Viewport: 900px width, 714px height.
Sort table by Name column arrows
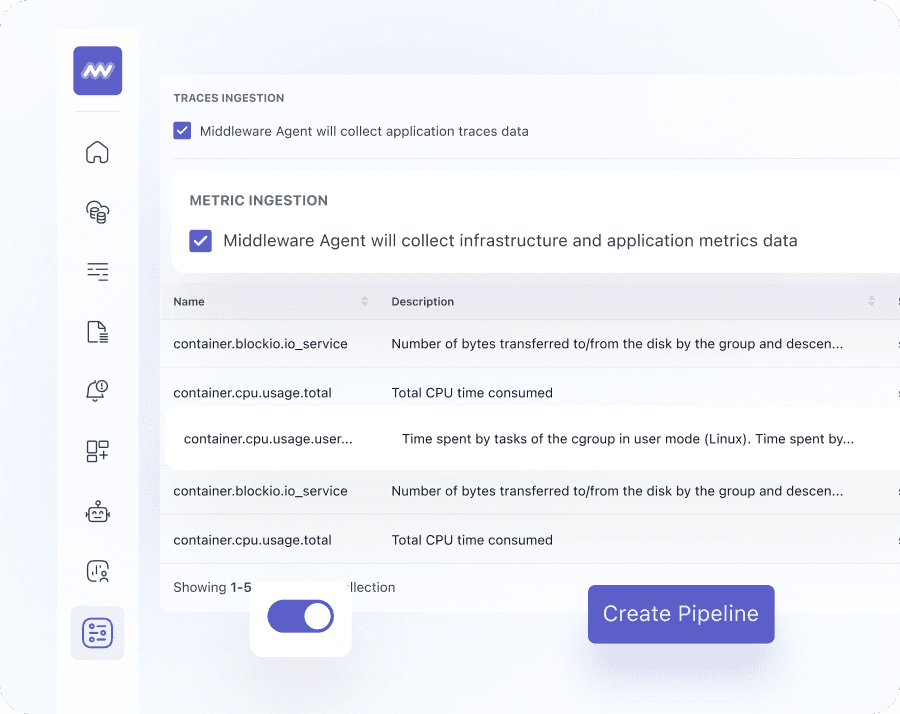[364, 301]
